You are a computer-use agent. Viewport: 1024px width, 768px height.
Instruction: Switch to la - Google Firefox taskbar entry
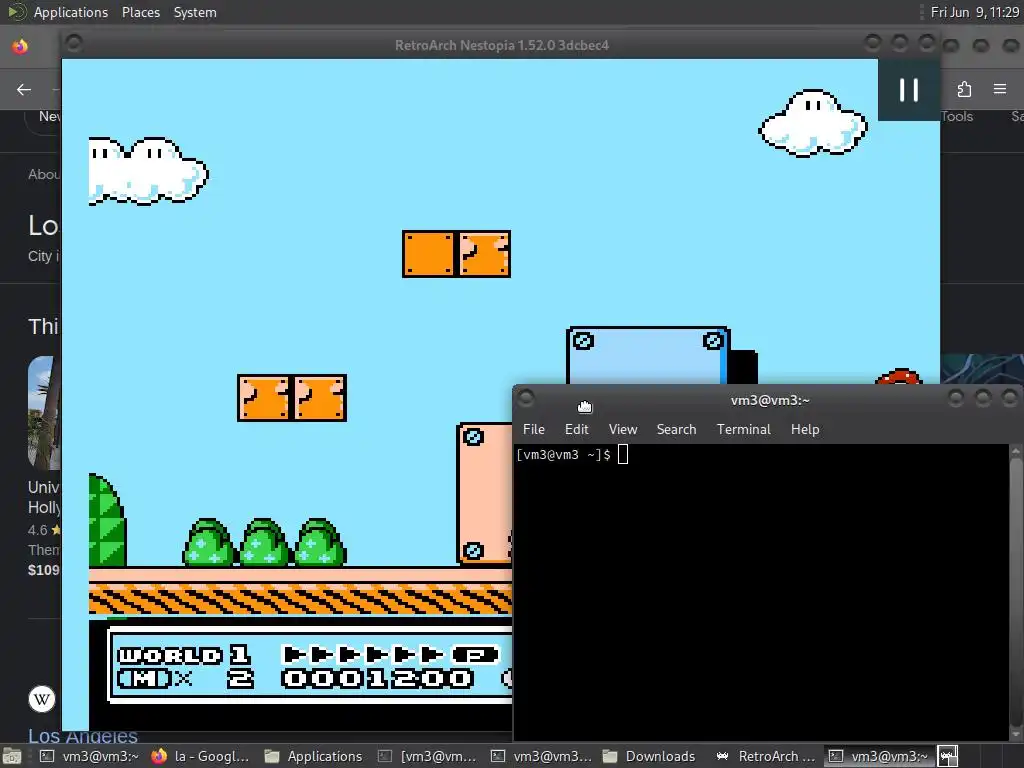(x=200, y=756)
